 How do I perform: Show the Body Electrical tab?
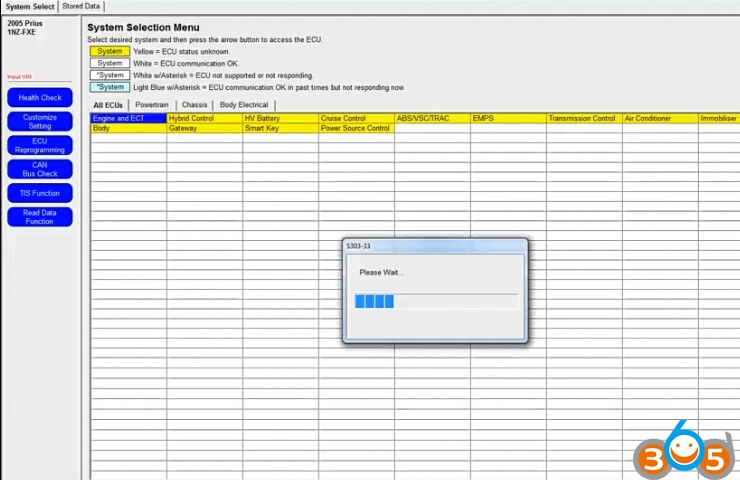(244, 105)
